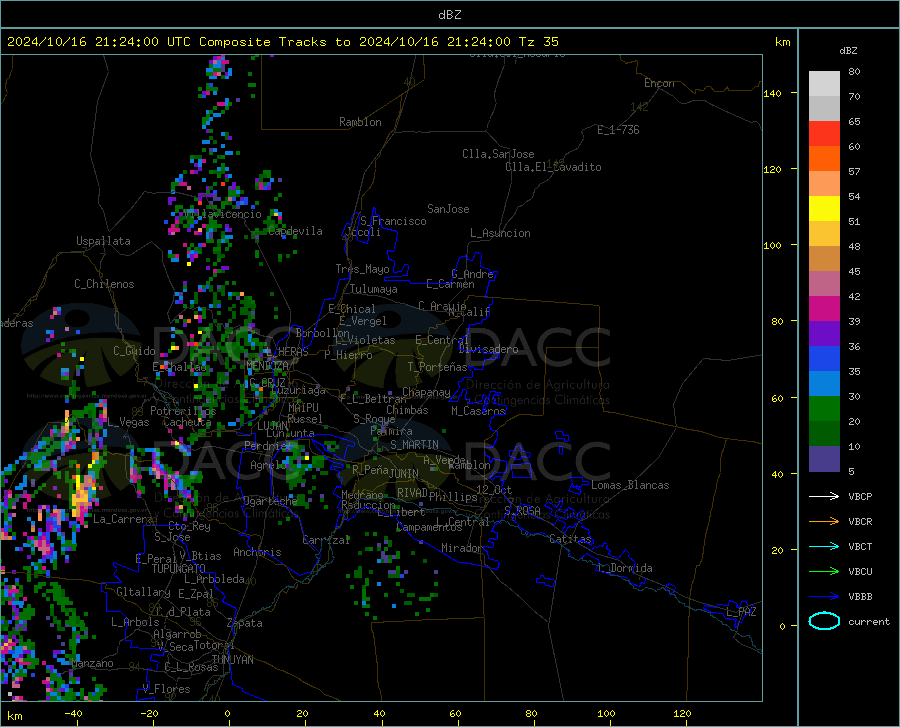Click the cyan VBCT arrow in legend
This screenshot has height=727, width=900.
tap(824, 546)
